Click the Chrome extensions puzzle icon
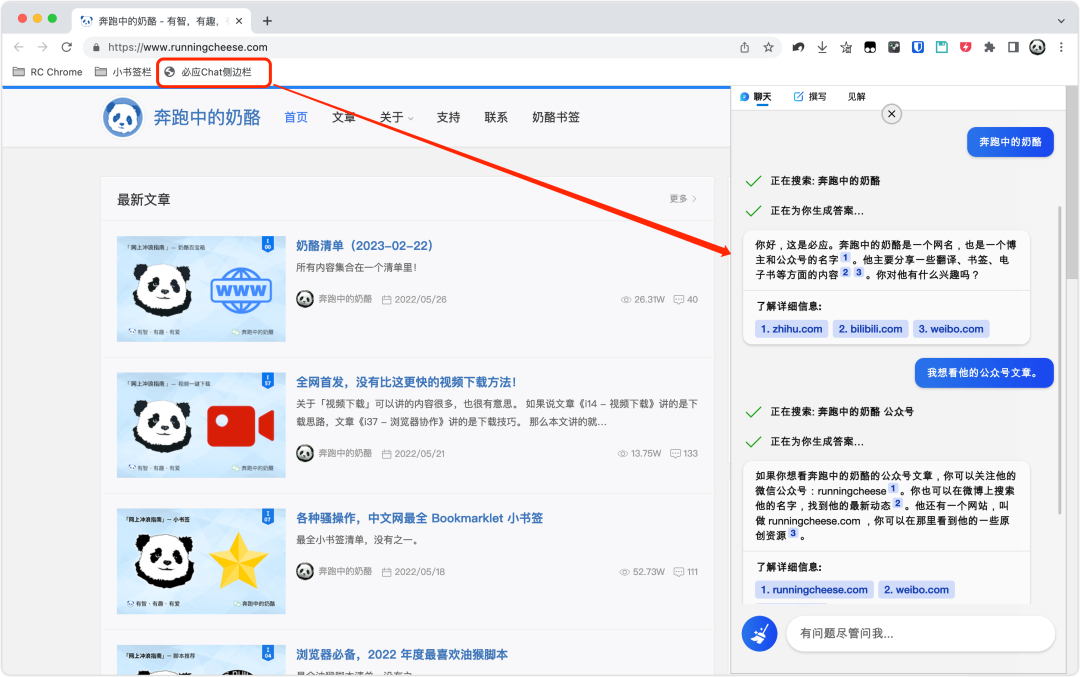Screen dimensions: 1080x677 (x=989, y=47)
